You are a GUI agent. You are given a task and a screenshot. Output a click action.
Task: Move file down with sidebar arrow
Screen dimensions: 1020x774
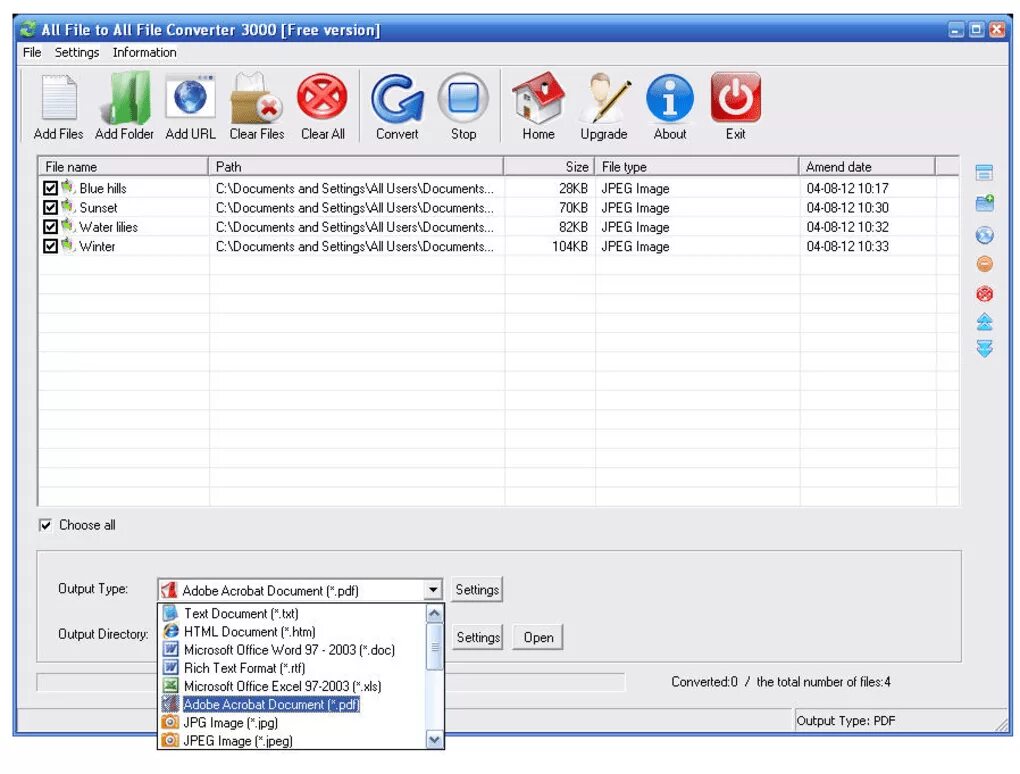(x=984, y=349)
